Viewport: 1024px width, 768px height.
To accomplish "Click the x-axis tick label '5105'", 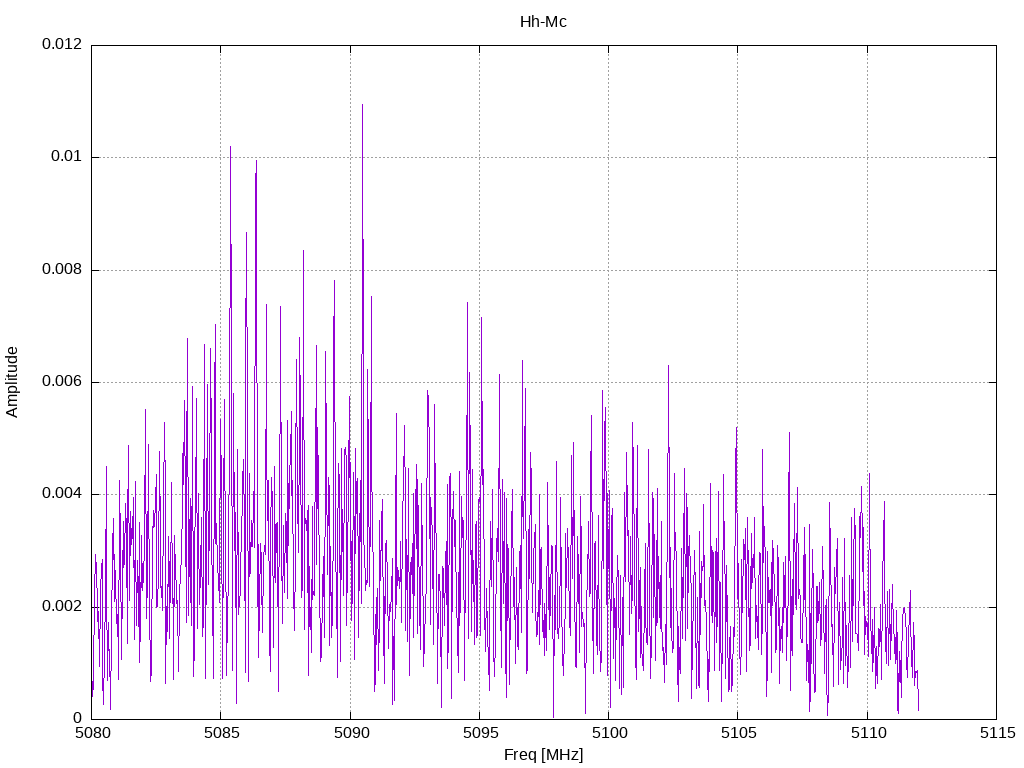I will click(739, 733).
